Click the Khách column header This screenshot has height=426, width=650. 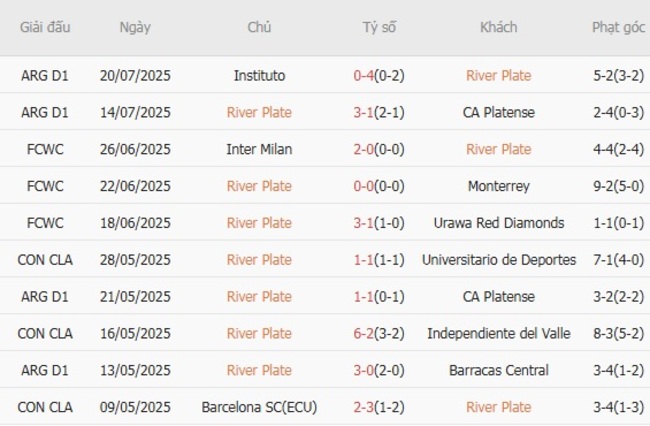[498, 27]
